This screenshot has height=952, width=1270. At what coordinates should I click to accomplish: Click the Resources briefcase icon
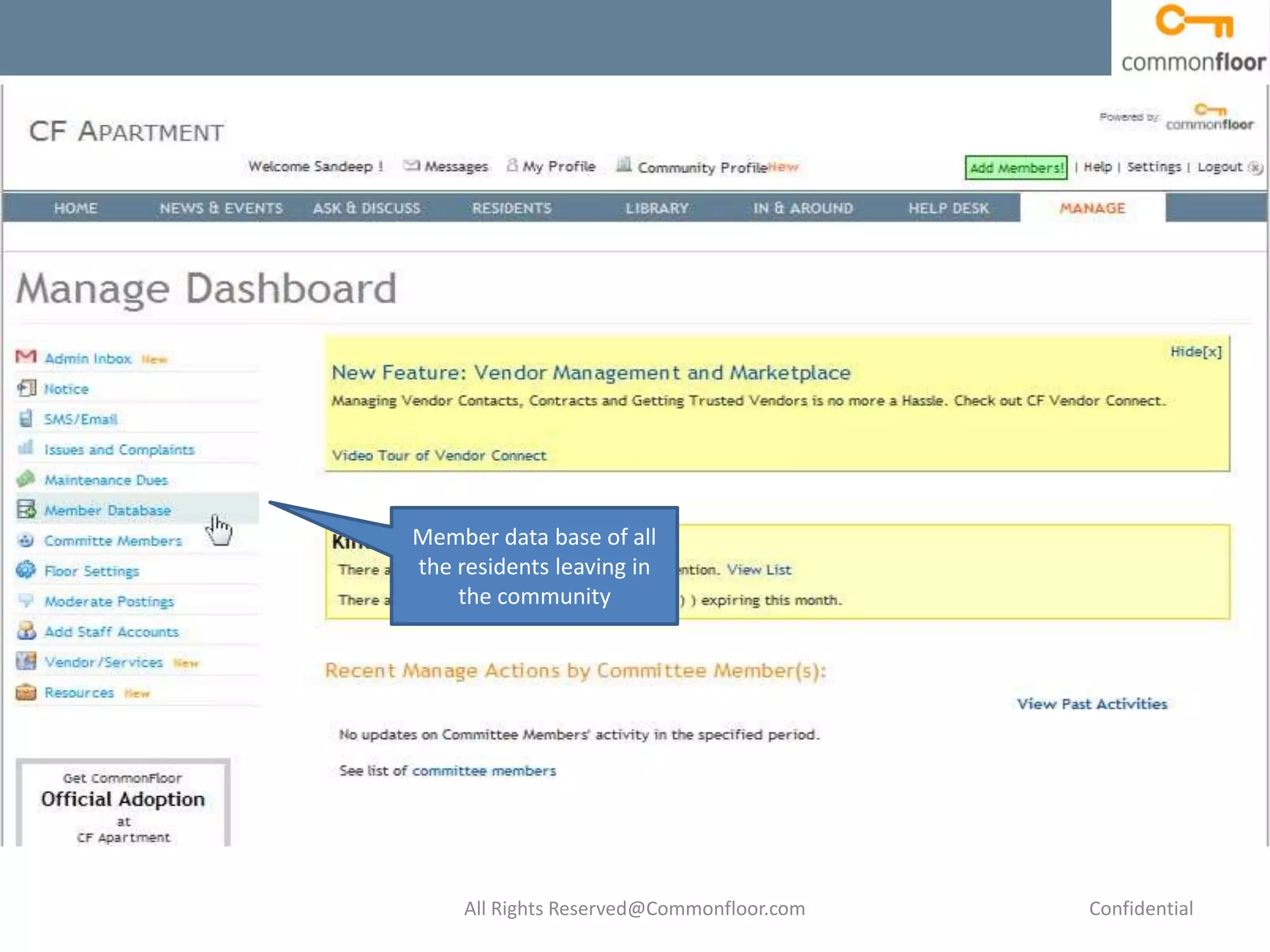[x=26, y=692]
